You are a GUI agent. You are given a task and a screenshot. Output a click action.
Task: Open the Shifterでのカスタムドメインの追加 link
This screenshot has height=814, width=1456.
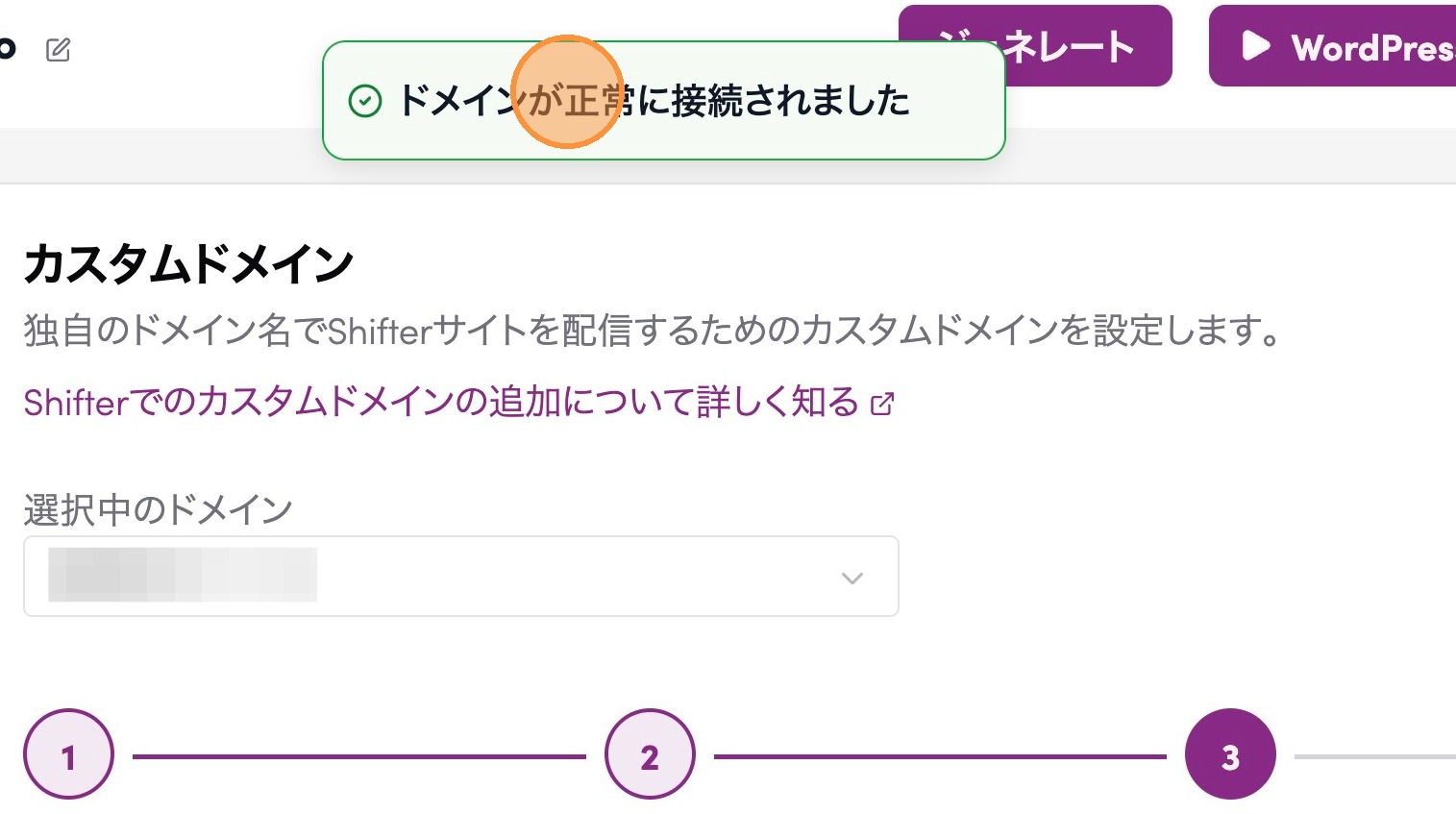click(x=440, y=403)
